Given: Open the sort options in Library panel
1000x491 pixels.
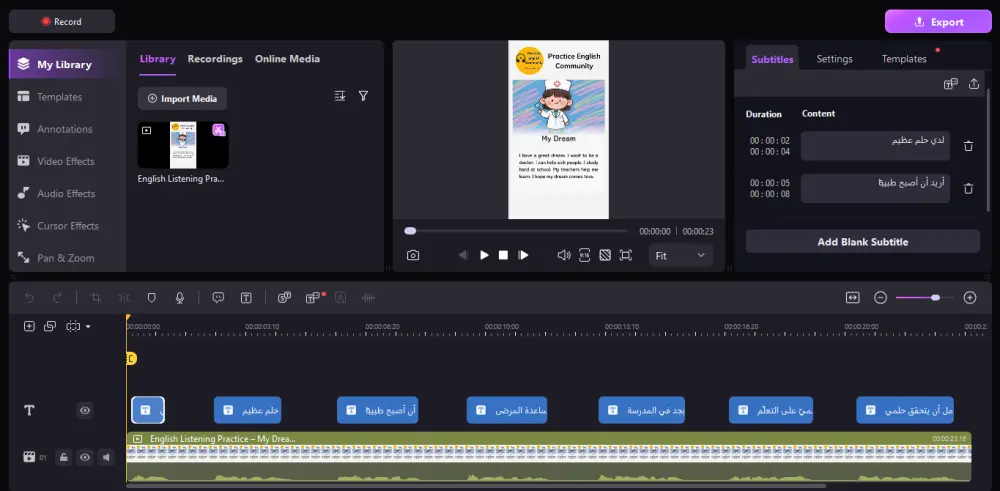Looking at the screenshot, I should [x=340, y=96].
